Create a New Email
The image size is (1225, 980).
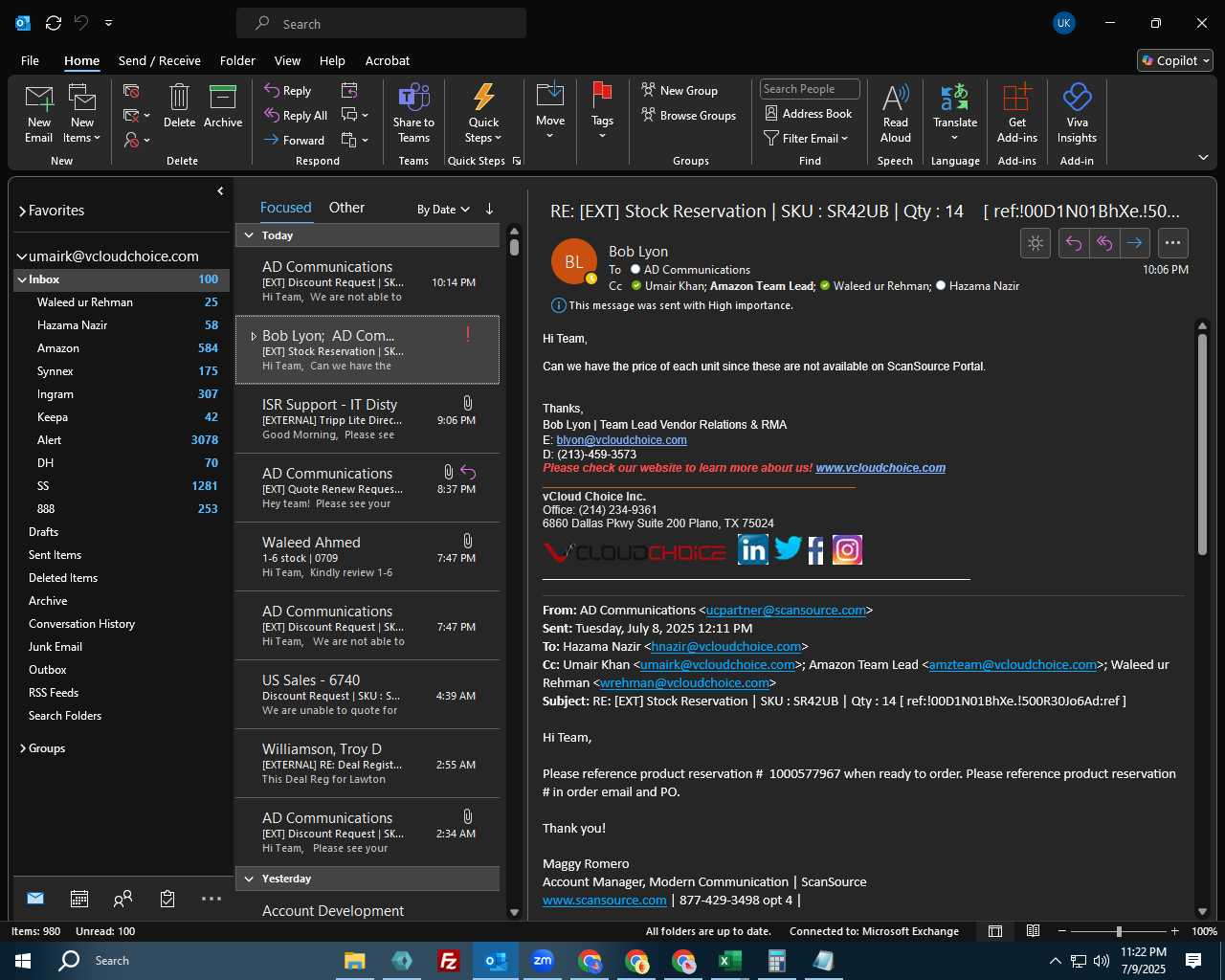point(38,113)
